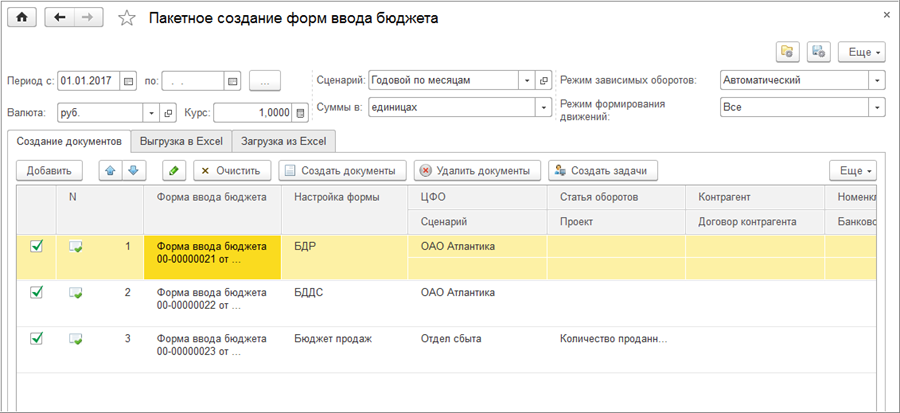Click the move row up arrow

point(112,171)
